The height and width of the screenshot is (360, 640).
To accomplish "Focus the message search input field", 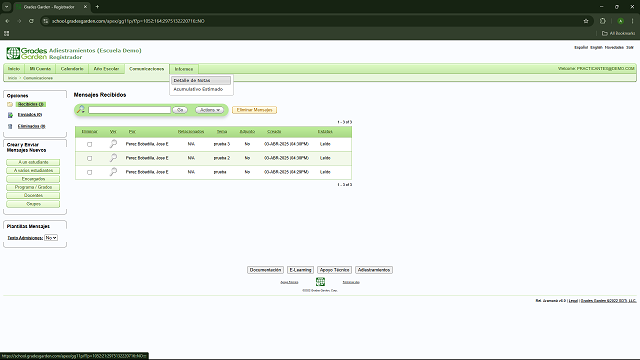I will pyautogui.click(x=129, y=110).
